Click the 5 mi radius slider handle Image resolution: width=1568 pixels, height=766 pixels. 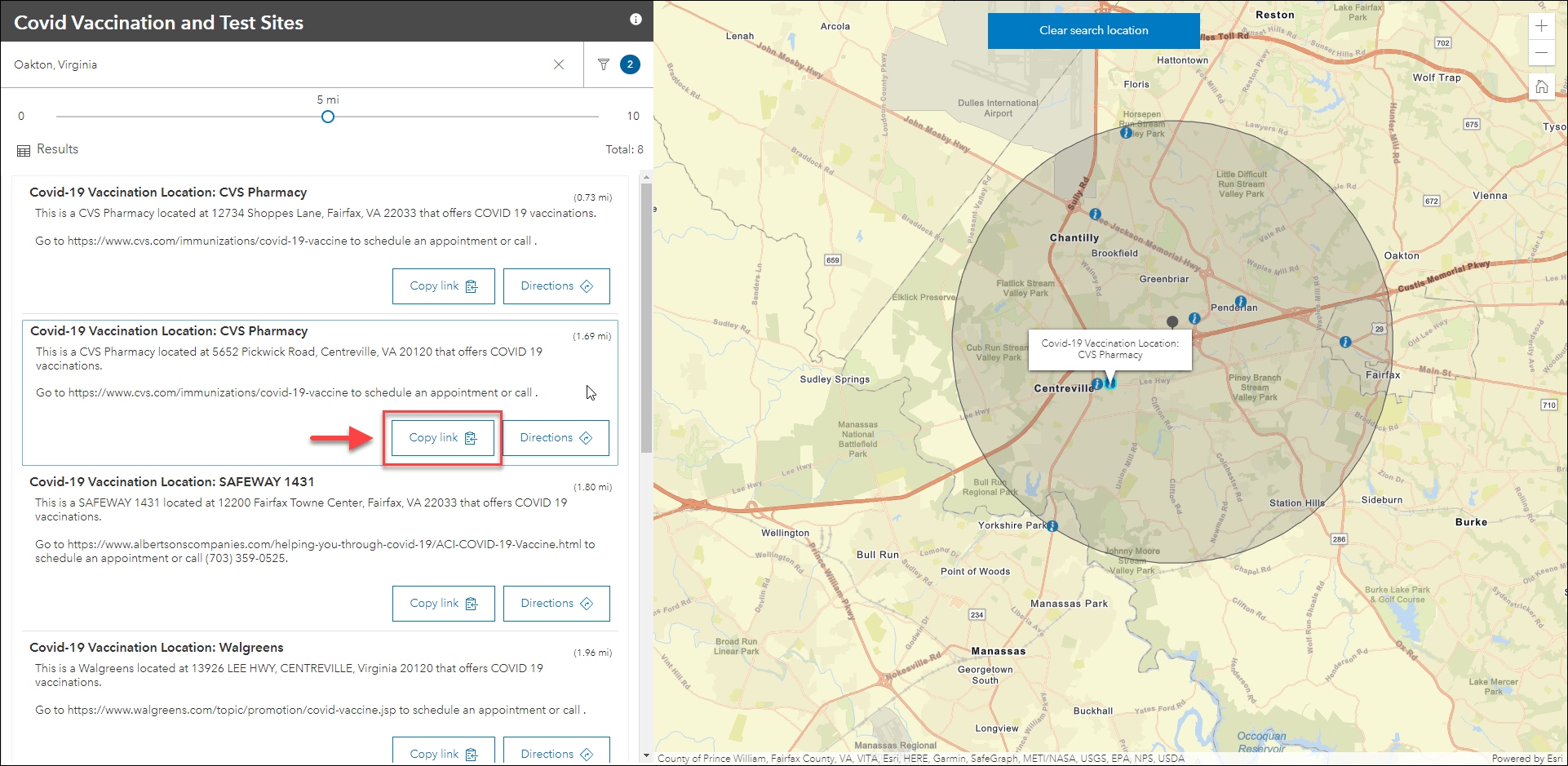pos(328,117)
